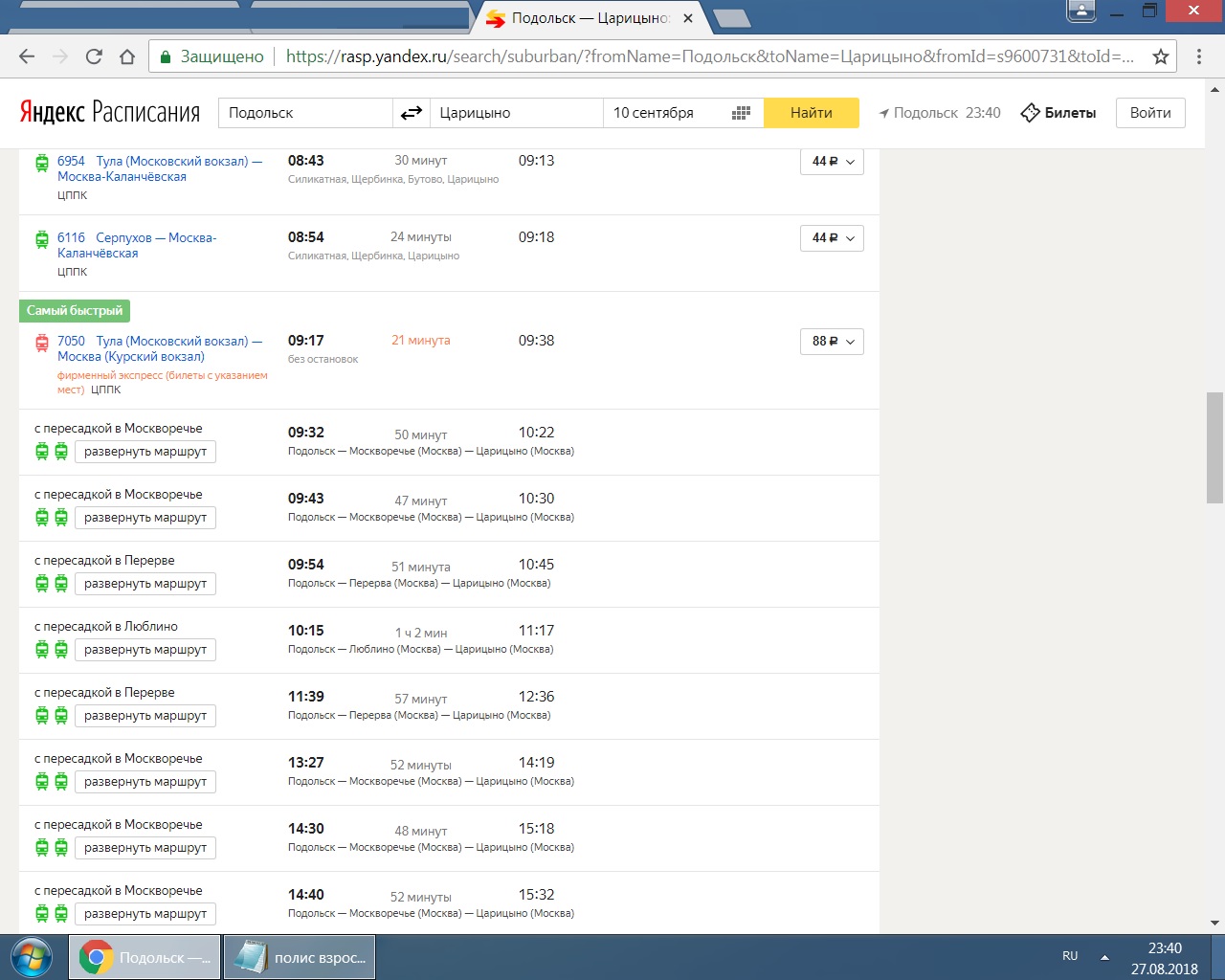Open the calendar grid date picker
Screen dimensions: 1225x980
[x=741, y=113]
